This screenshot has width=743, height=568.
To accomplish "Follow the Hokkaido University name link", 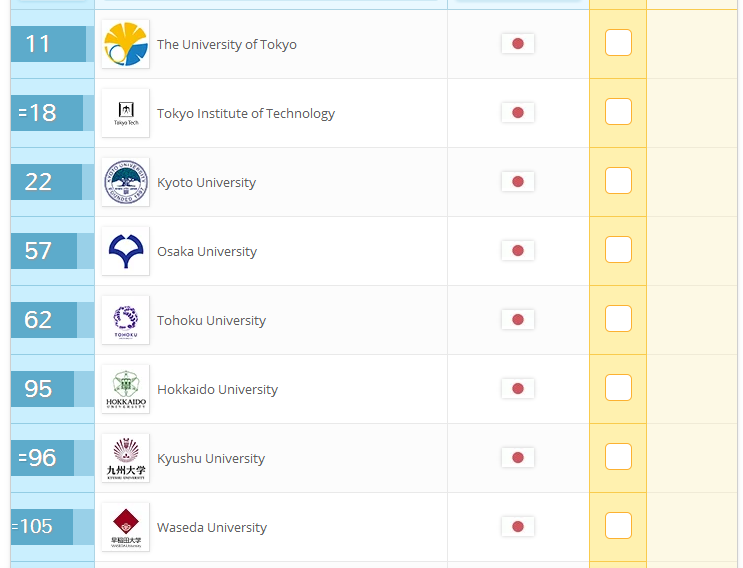I will tap(217, 390).
